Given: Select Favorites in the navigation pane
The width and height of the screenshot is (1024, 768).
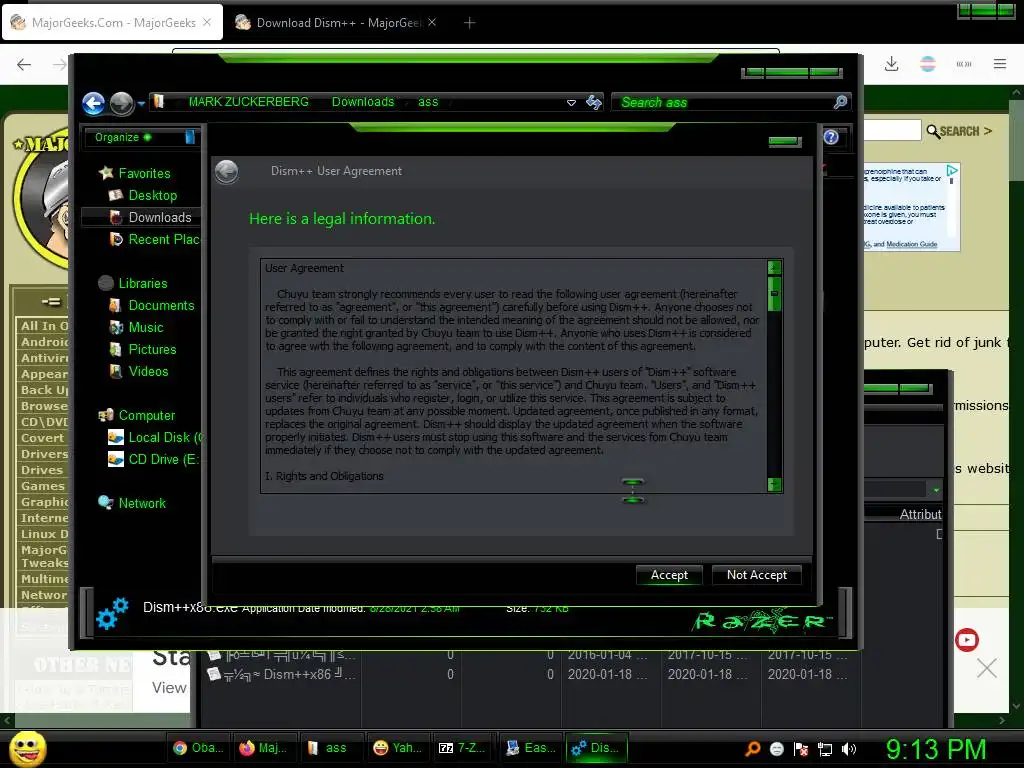Looking at the screenshot, I should (x=135, y=173).
